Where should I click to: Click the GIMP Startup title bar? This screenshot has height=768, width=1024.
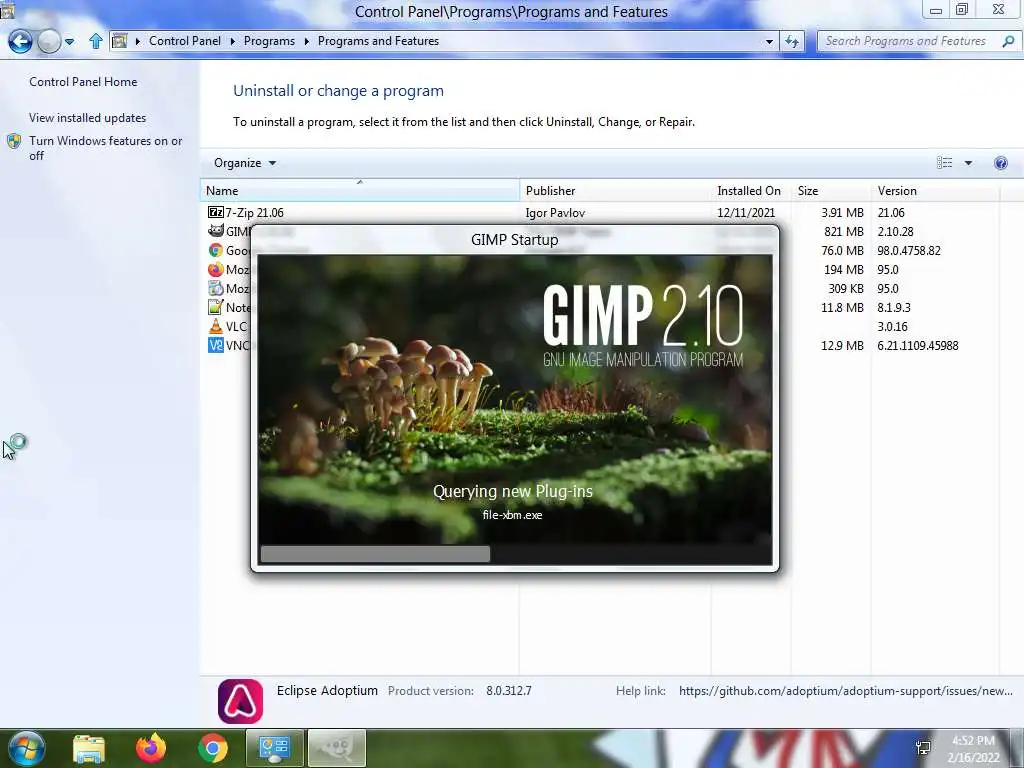click(x=515, y=240)
